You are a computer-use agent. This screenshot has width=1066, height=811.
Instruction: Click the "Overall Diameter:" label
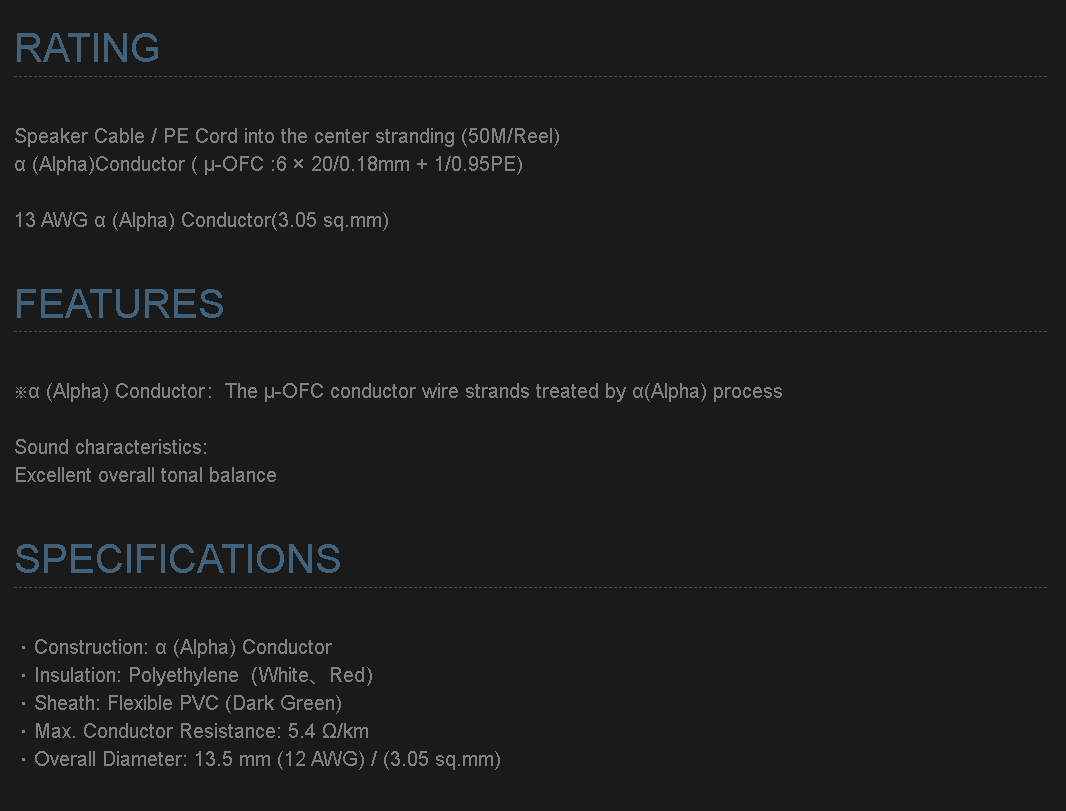(x=111, y=759)
